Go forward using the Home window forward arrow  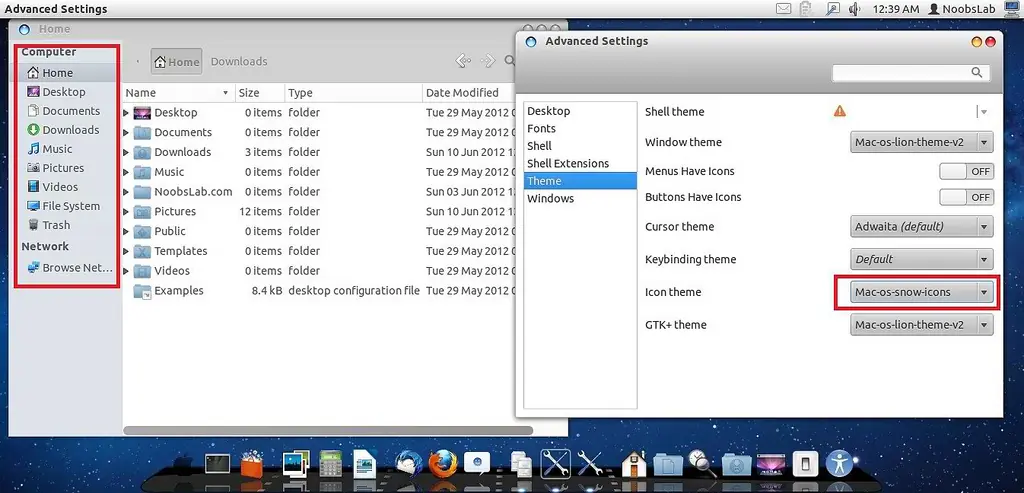tap(488, 61)
